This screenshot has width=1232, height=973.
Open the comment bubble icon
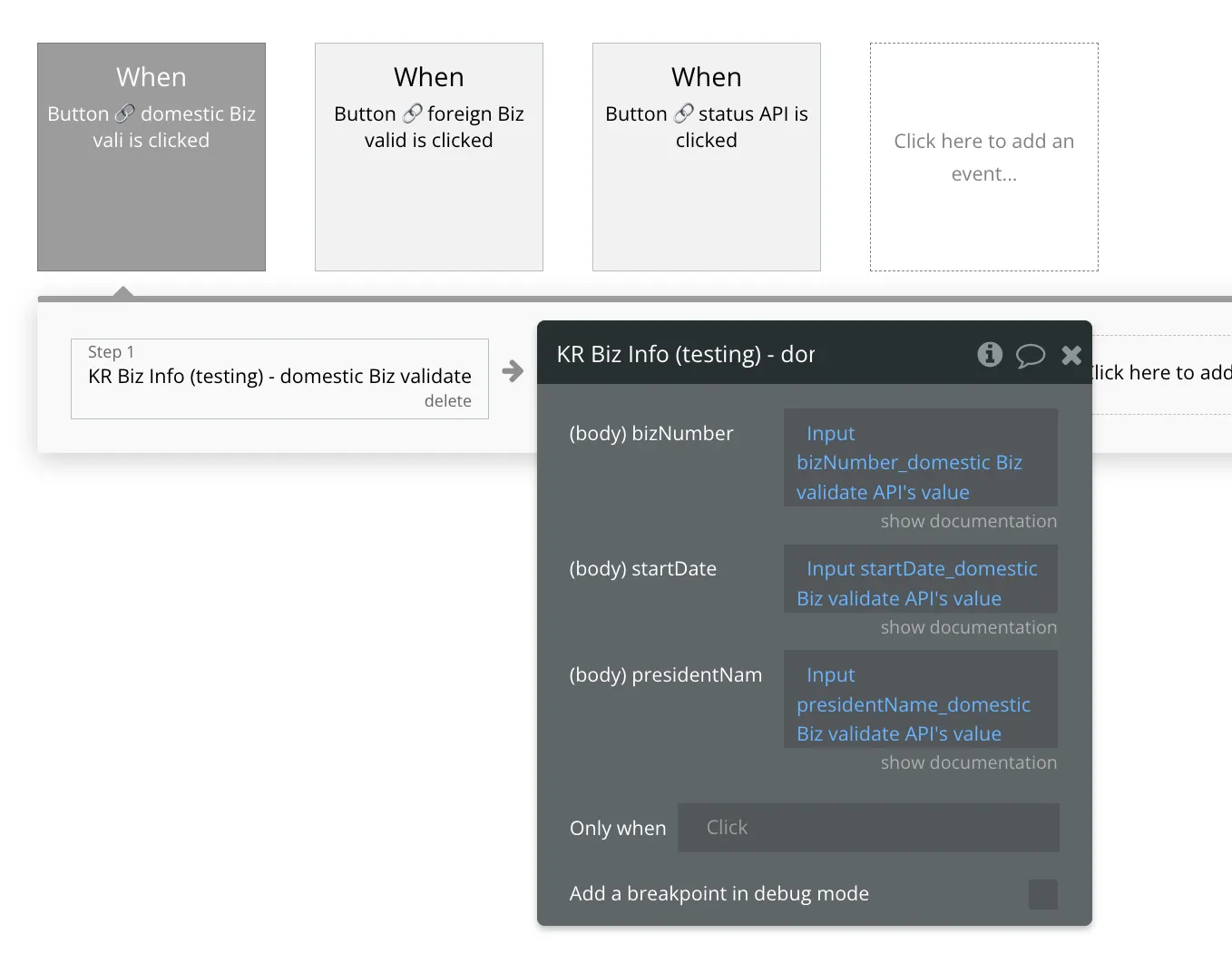(1030, 355)
